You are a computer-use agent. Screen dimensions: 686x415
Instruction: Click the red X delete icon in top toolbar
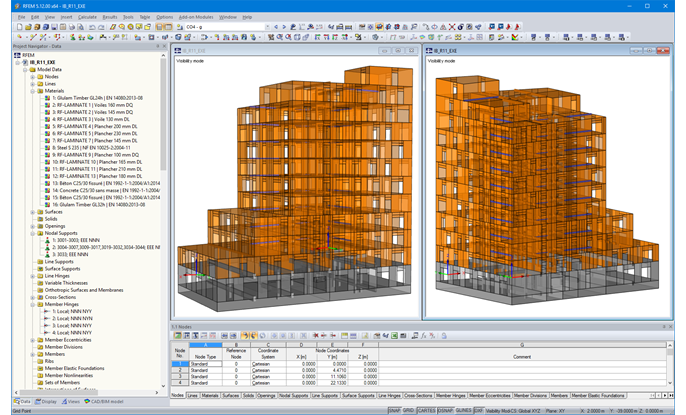[452, 27]
